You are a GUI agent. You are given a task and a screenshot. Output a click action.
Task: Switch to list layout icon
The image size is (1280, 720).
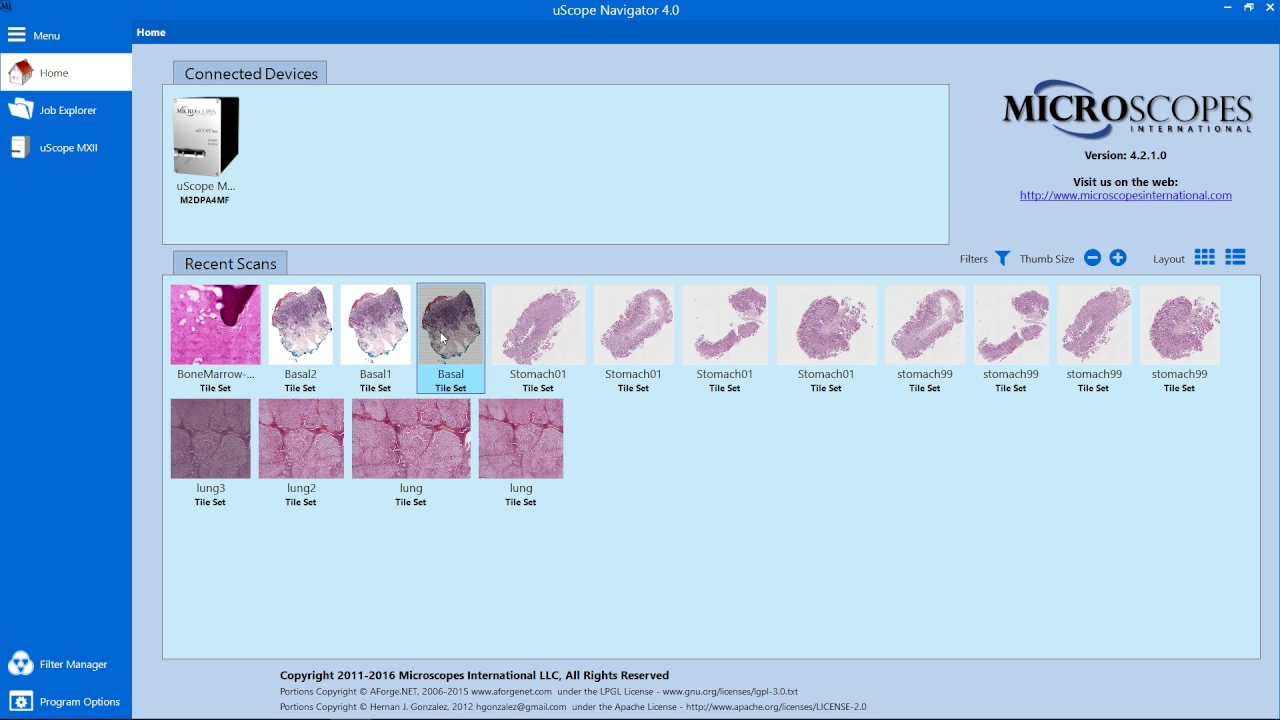1236,257
